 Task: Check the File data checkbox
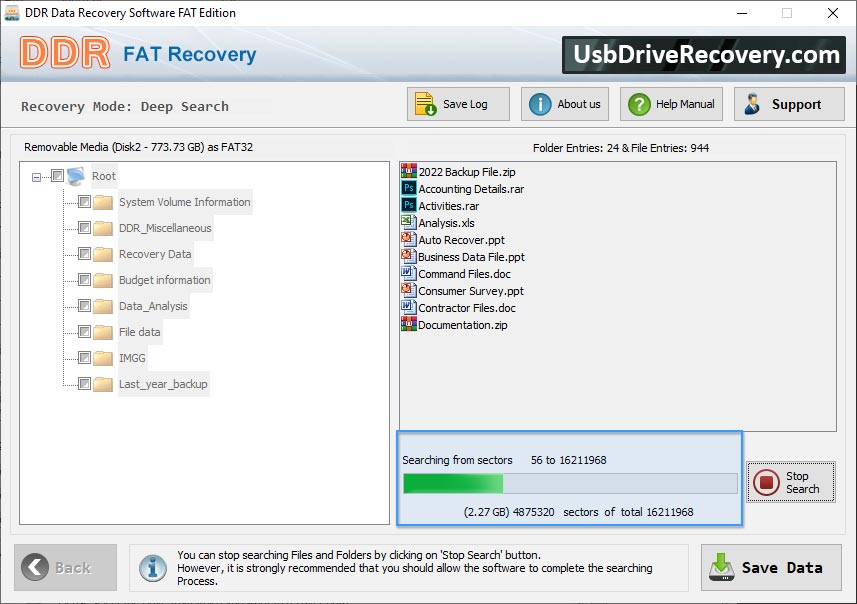coord(84,332)
